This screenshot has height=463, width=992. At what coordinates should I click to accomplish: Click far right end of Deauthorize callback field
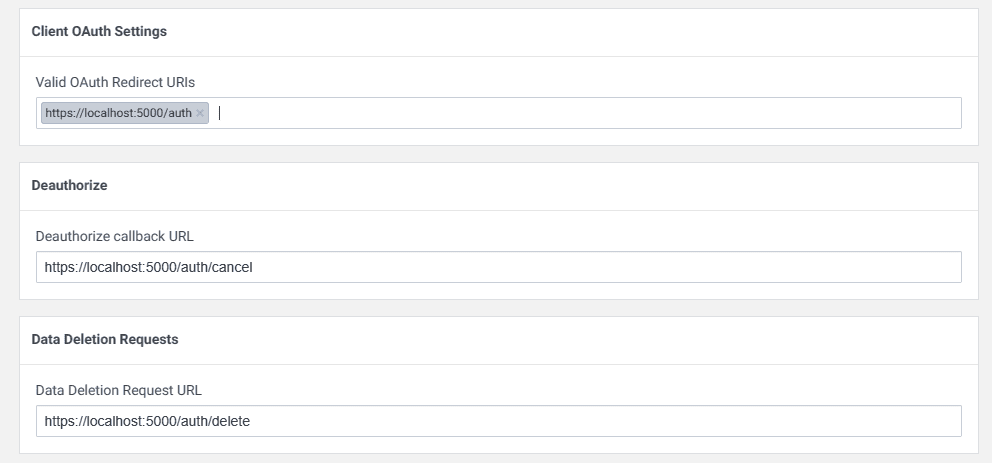(x=950, y=267)
